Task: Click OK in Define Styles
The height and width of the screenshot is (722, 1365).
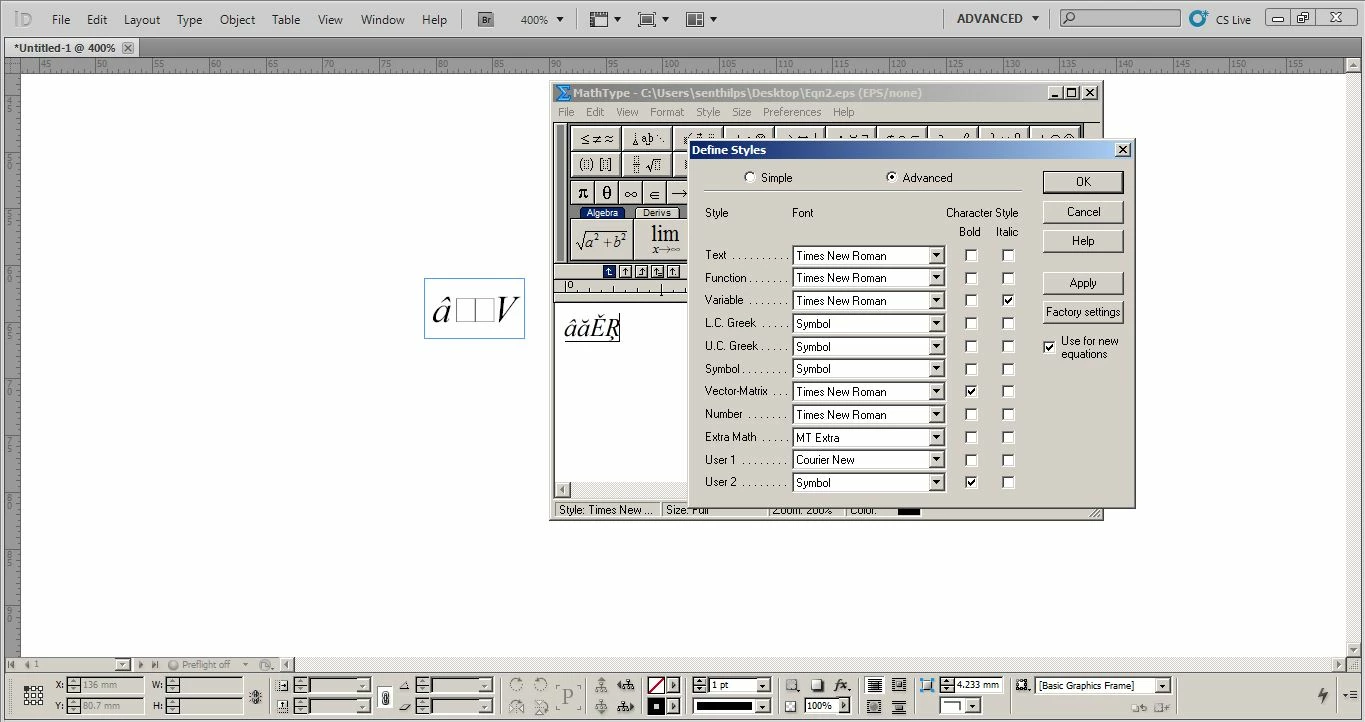Action: (x=1083, y=182)
